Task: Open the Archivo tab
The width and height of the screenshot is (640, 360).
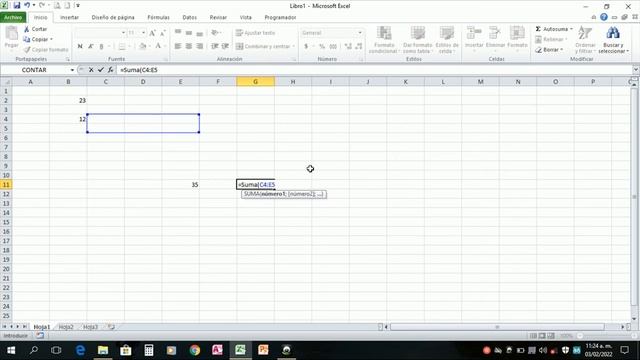Action: pos(13,18)
